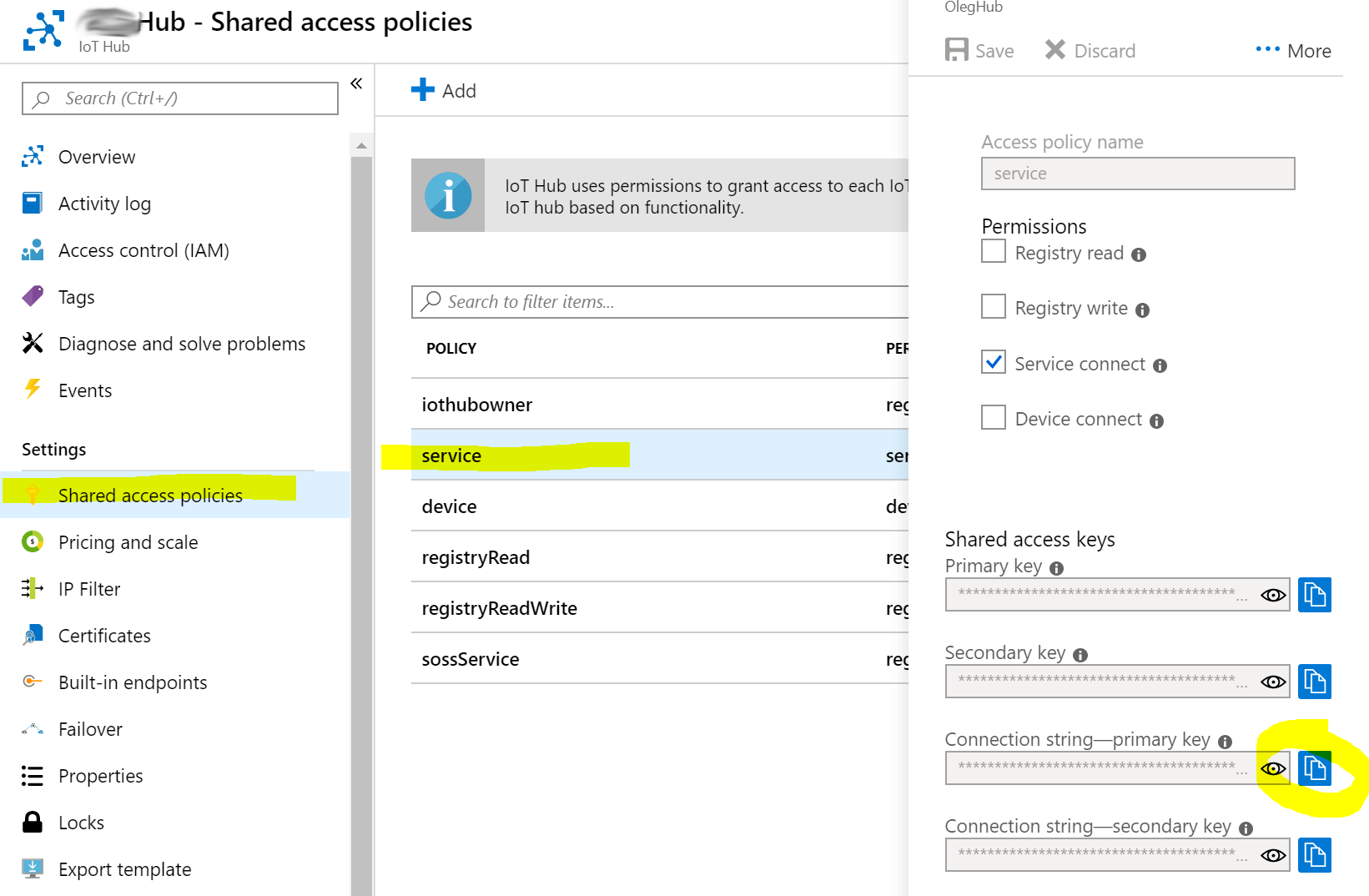Image resolution: width=1369 pixels, height=896 pixels.
Task: Click the Certificates icon
Action: (x=32, y=635)
